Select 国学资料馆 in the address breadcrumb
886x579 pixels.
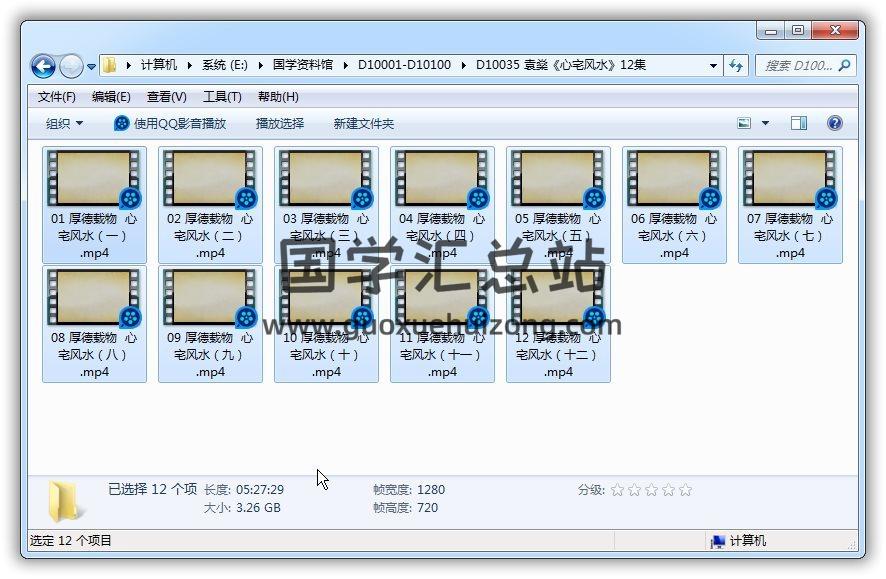pos(303,65)
